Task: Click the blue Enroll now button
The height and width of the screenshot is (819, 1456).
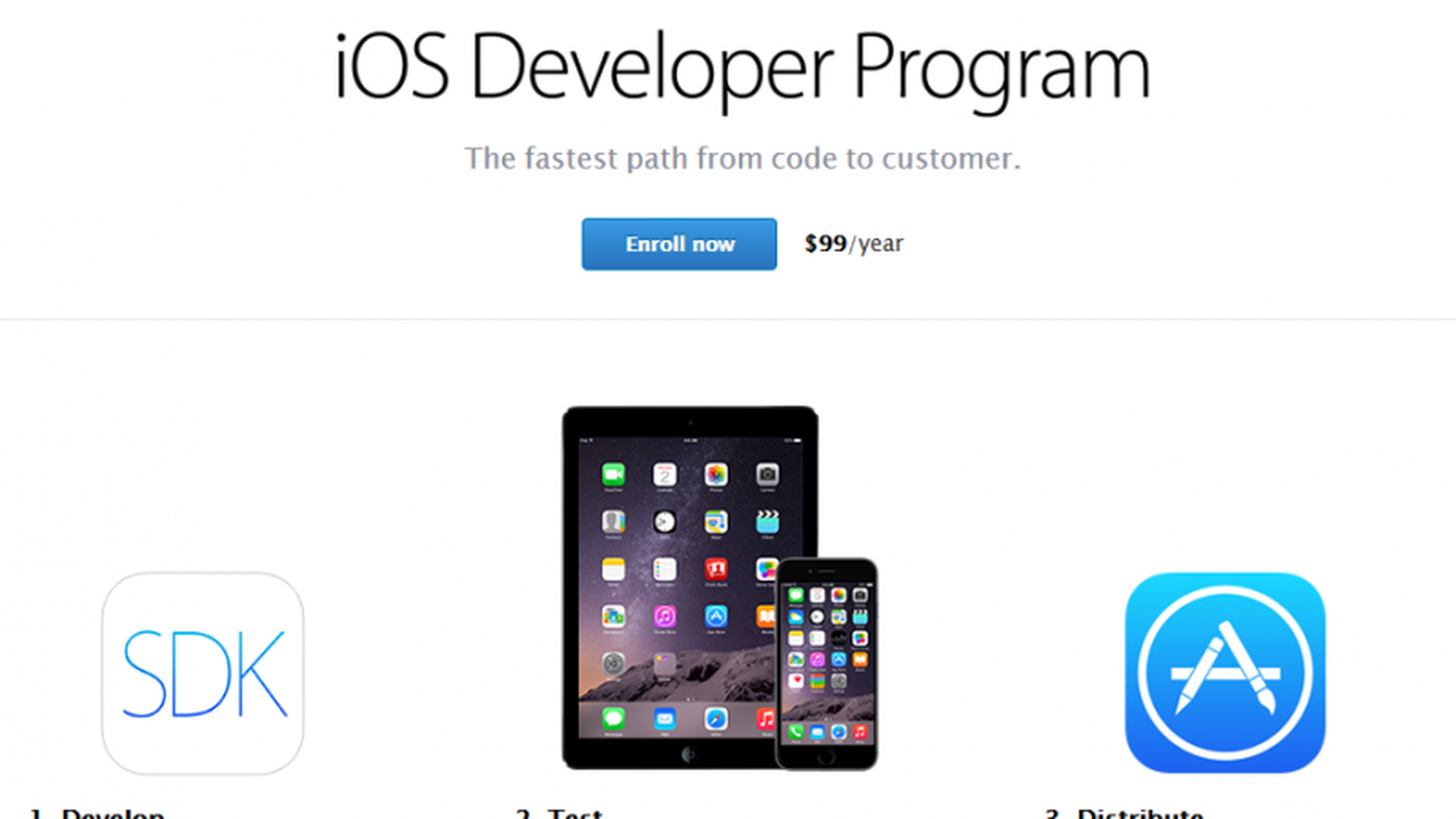Action: [x=679, y=244]
